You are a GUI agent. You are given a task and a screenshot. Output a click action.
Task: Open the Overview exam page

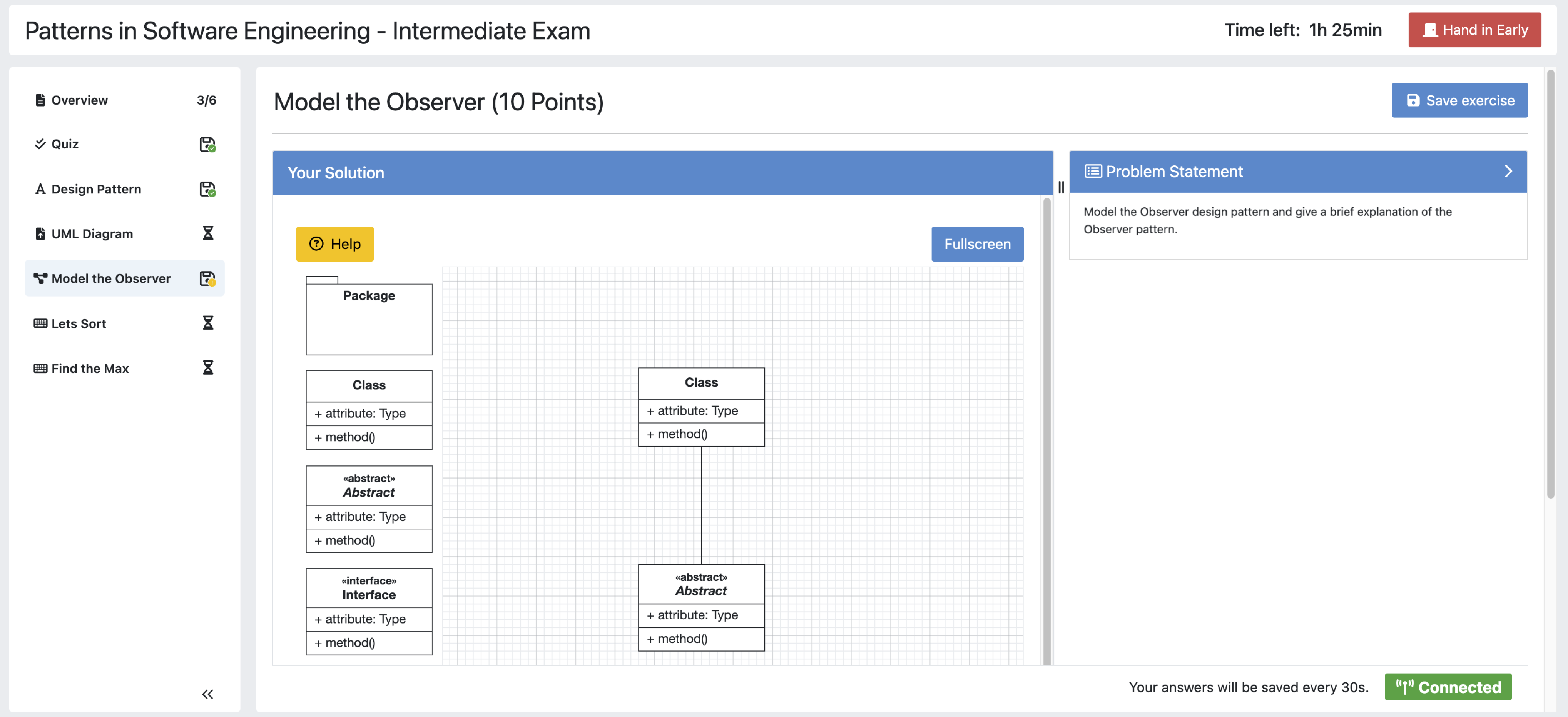point(79,100)
